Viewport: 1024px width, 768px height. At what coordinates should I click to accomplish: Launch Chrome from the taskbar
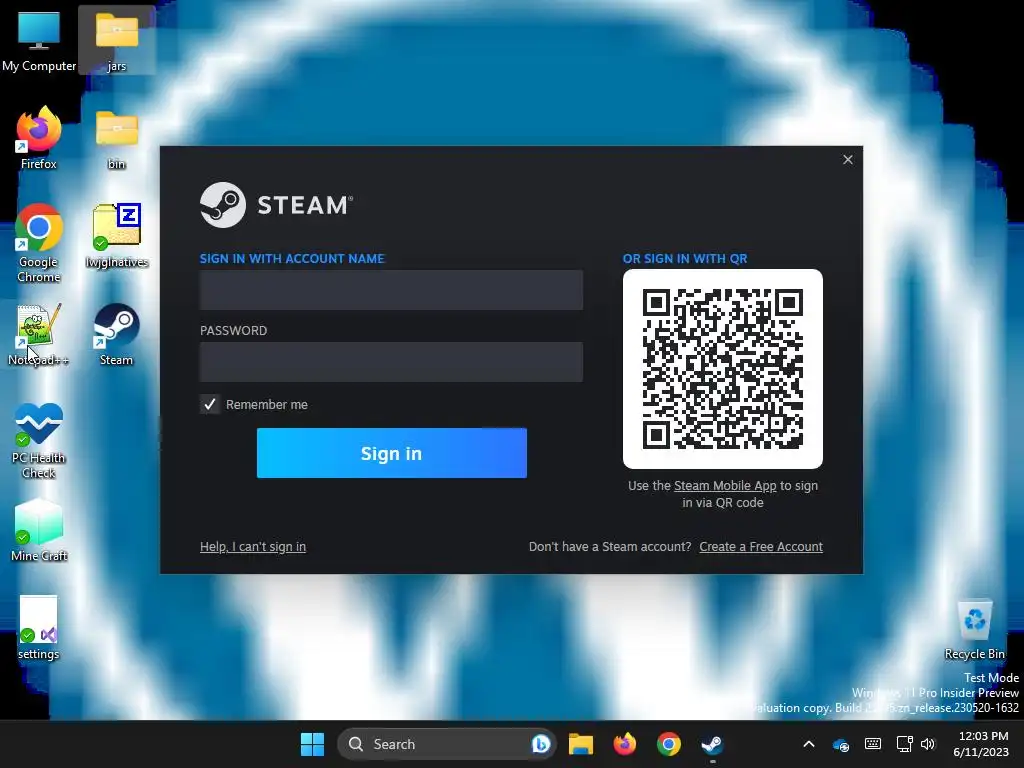pyautogui.click(x=669, y=744)
